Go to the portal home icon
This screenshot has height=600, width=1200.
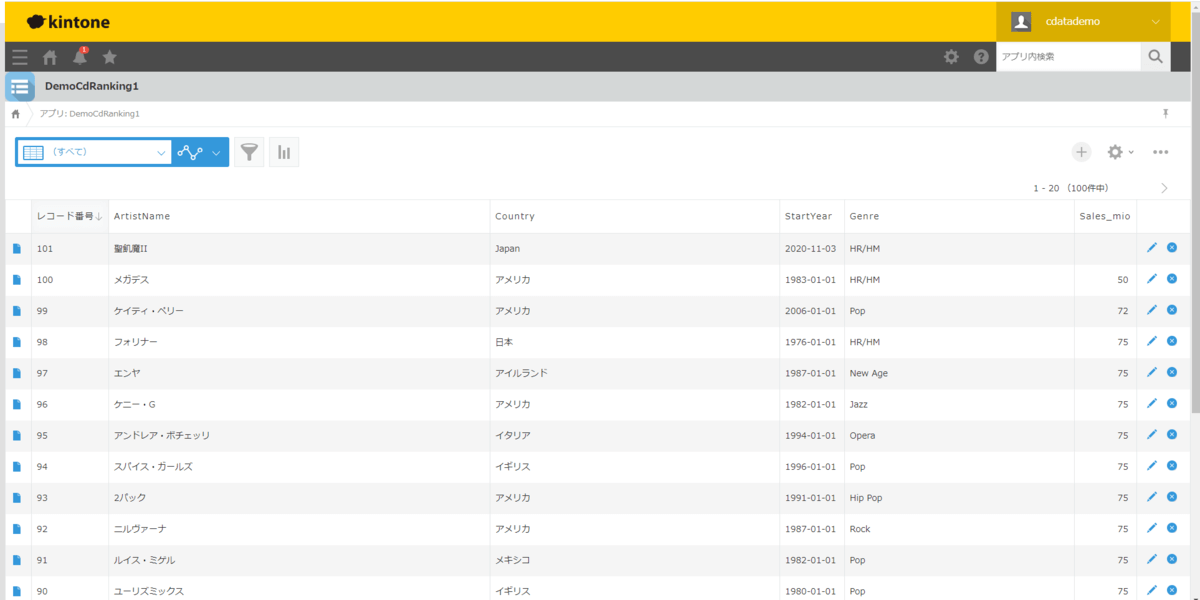pyautogui.click(x=50, y=57)
